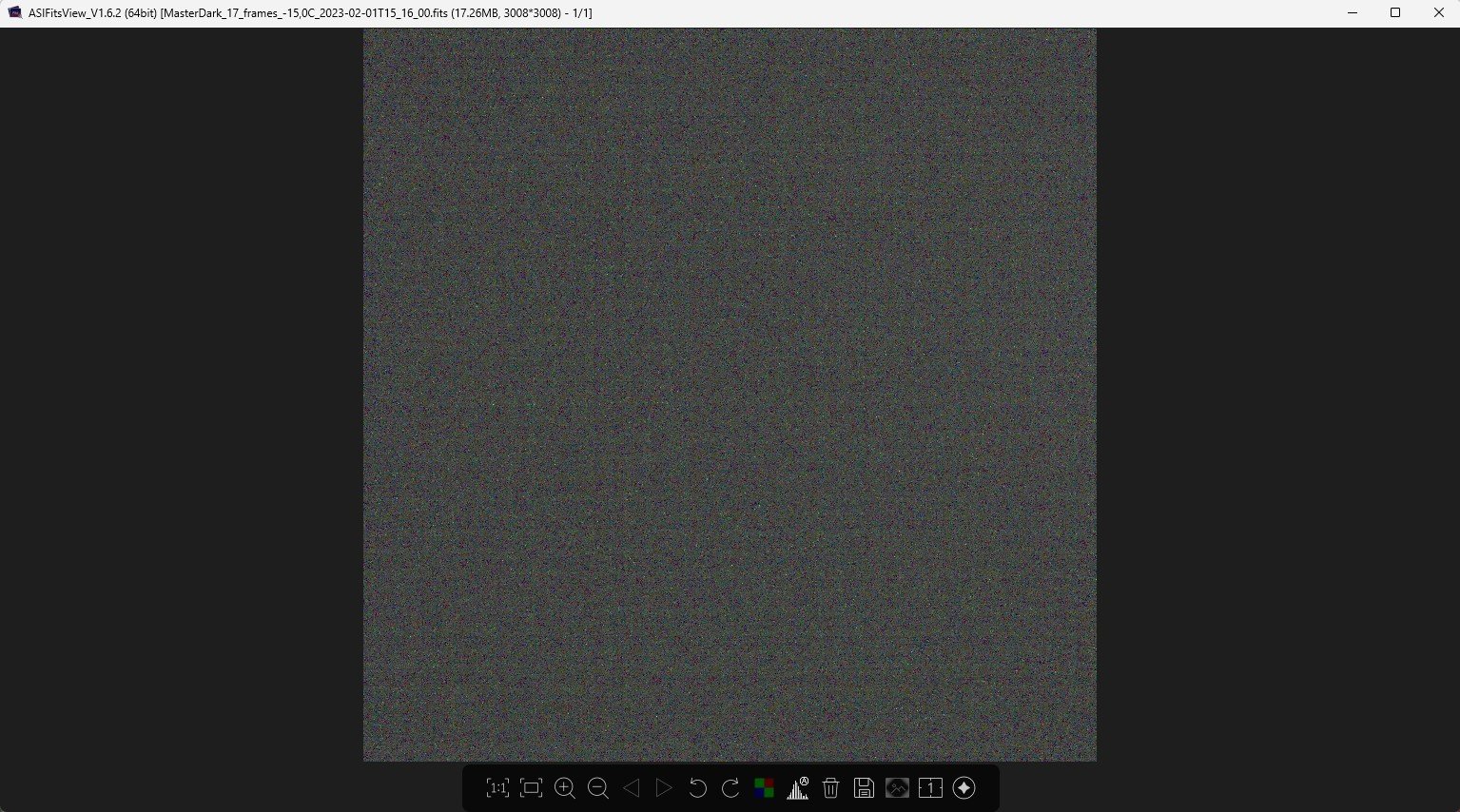Rotate the image counterclockwise
Image resolution: width=1460 pixels, height=812 pixels.
[697, 788]
